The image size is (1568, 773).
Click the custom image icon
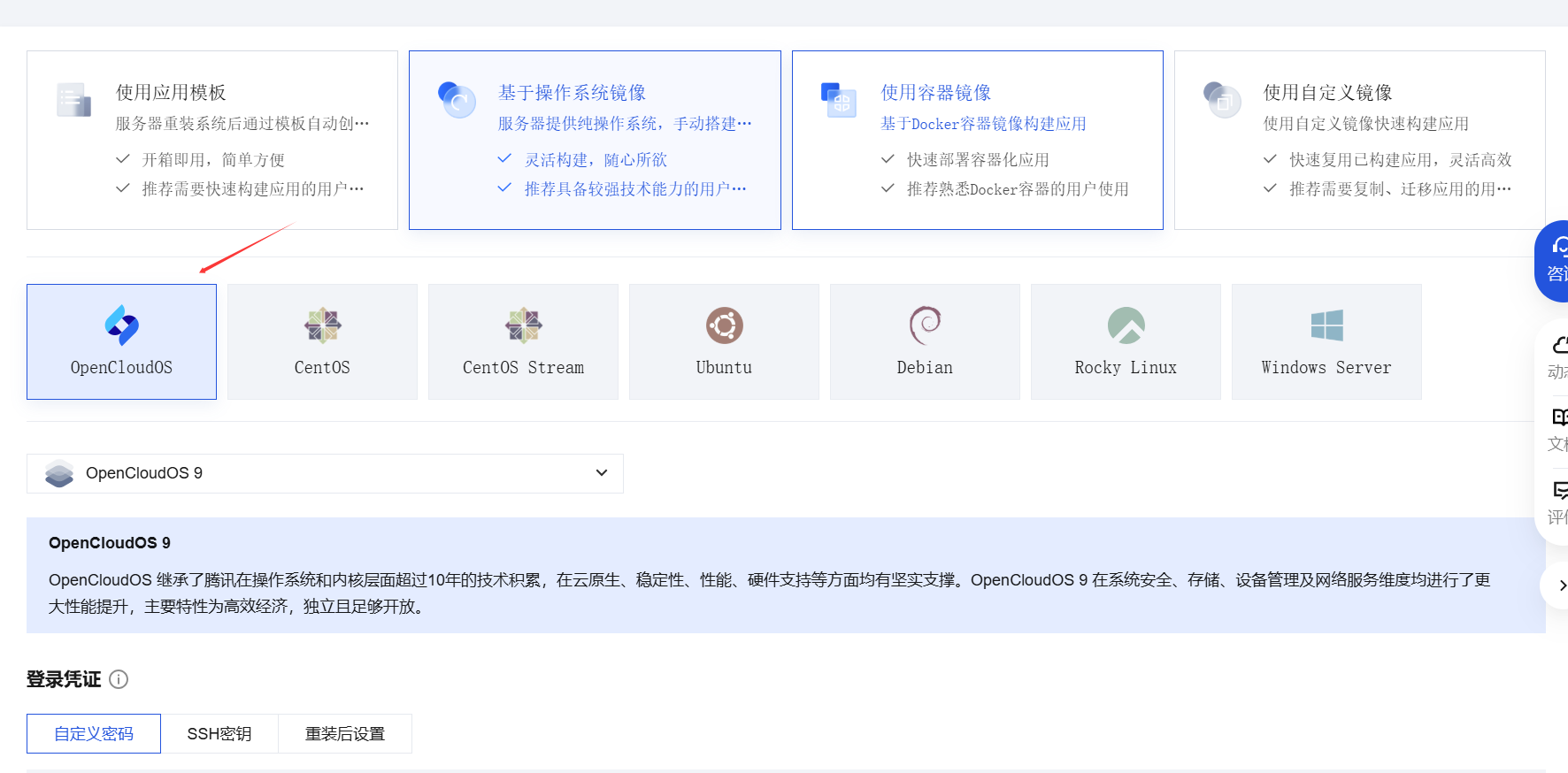point(1221,100)
